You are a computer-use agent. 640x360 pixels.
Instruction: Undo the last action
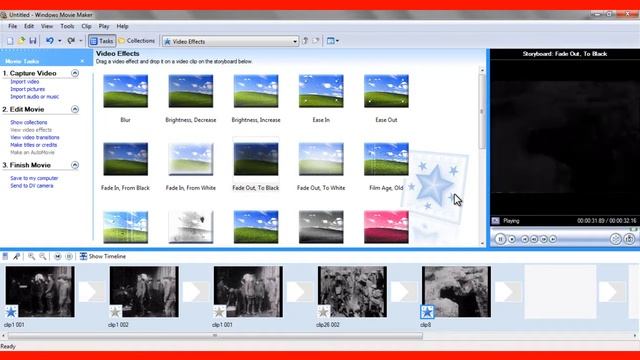[x=50, y=41]
